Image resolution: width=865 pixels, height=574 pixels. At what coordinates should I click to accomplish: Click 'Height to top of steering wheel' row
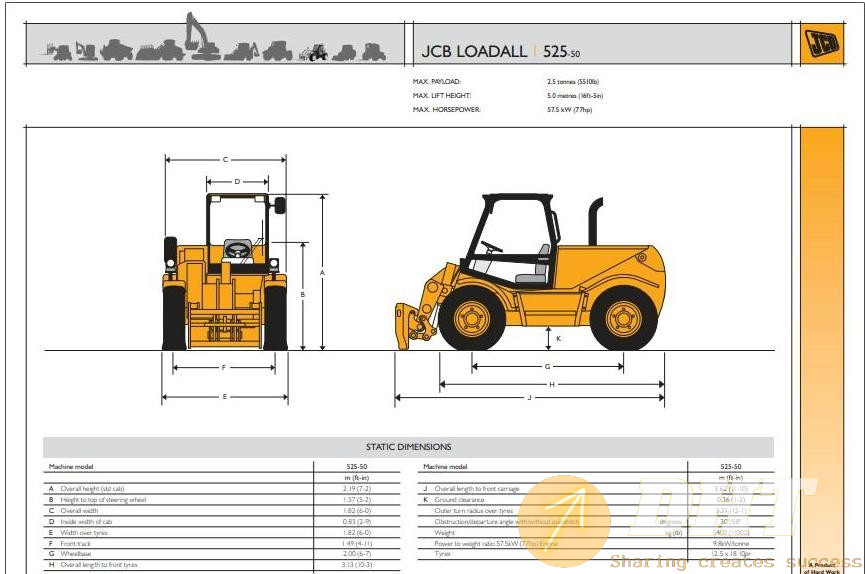222,500
